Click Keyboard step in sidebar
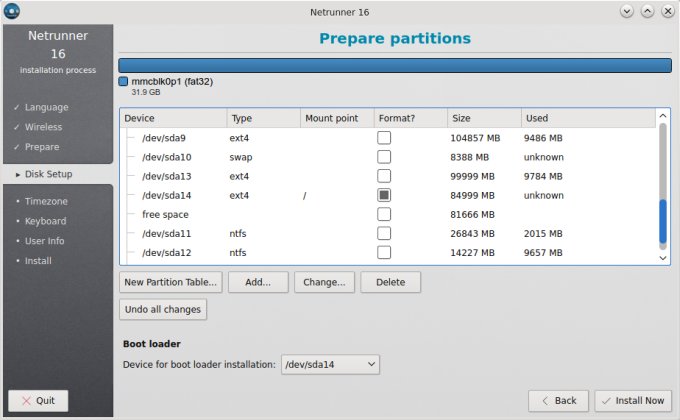The width and height of the screenshot is (680, 420). click(x=46, y=221)
